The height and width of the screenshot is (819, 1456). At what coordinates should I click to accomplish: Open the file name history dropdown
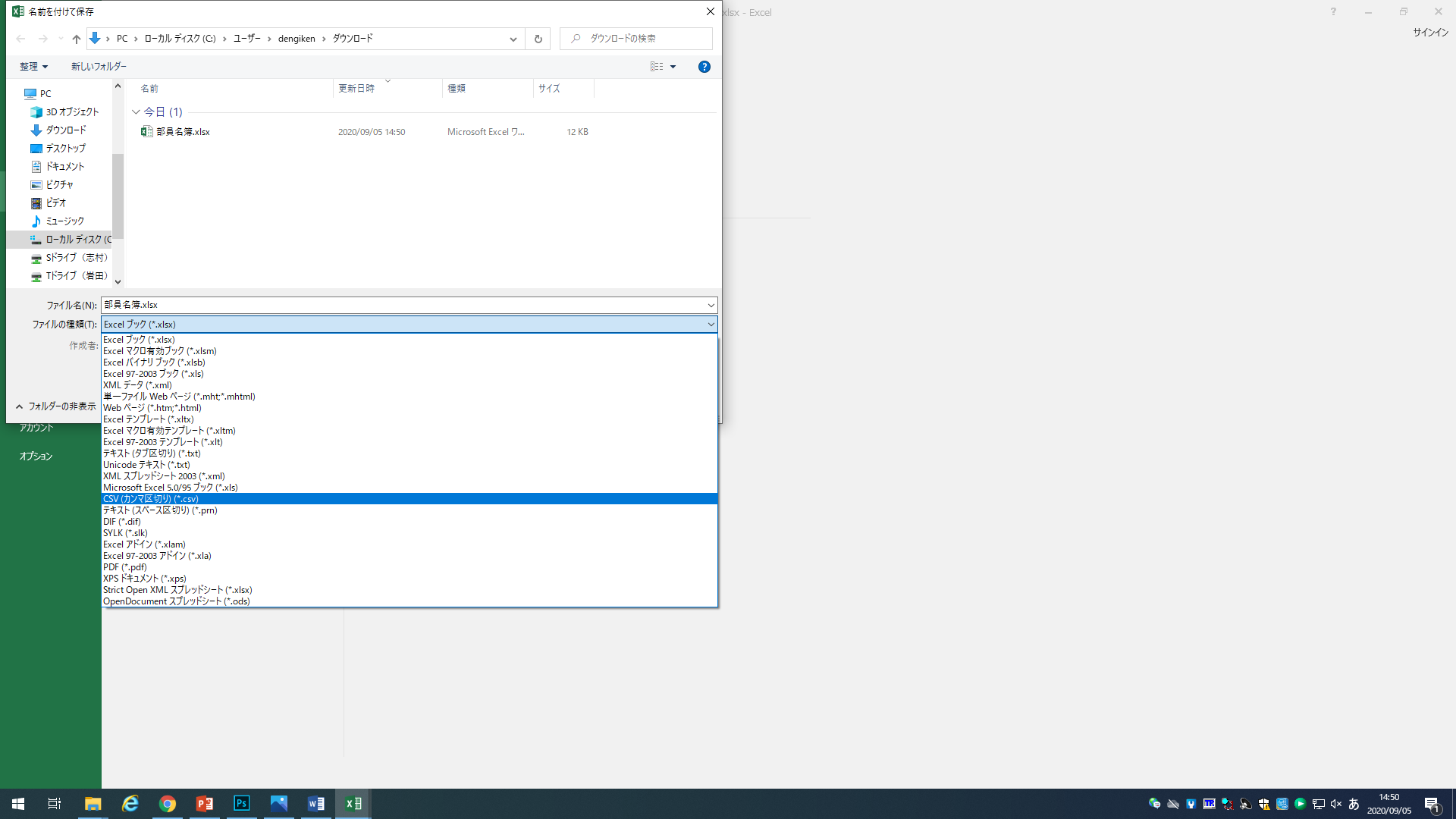pyautogui.click(x=711, y=305)
